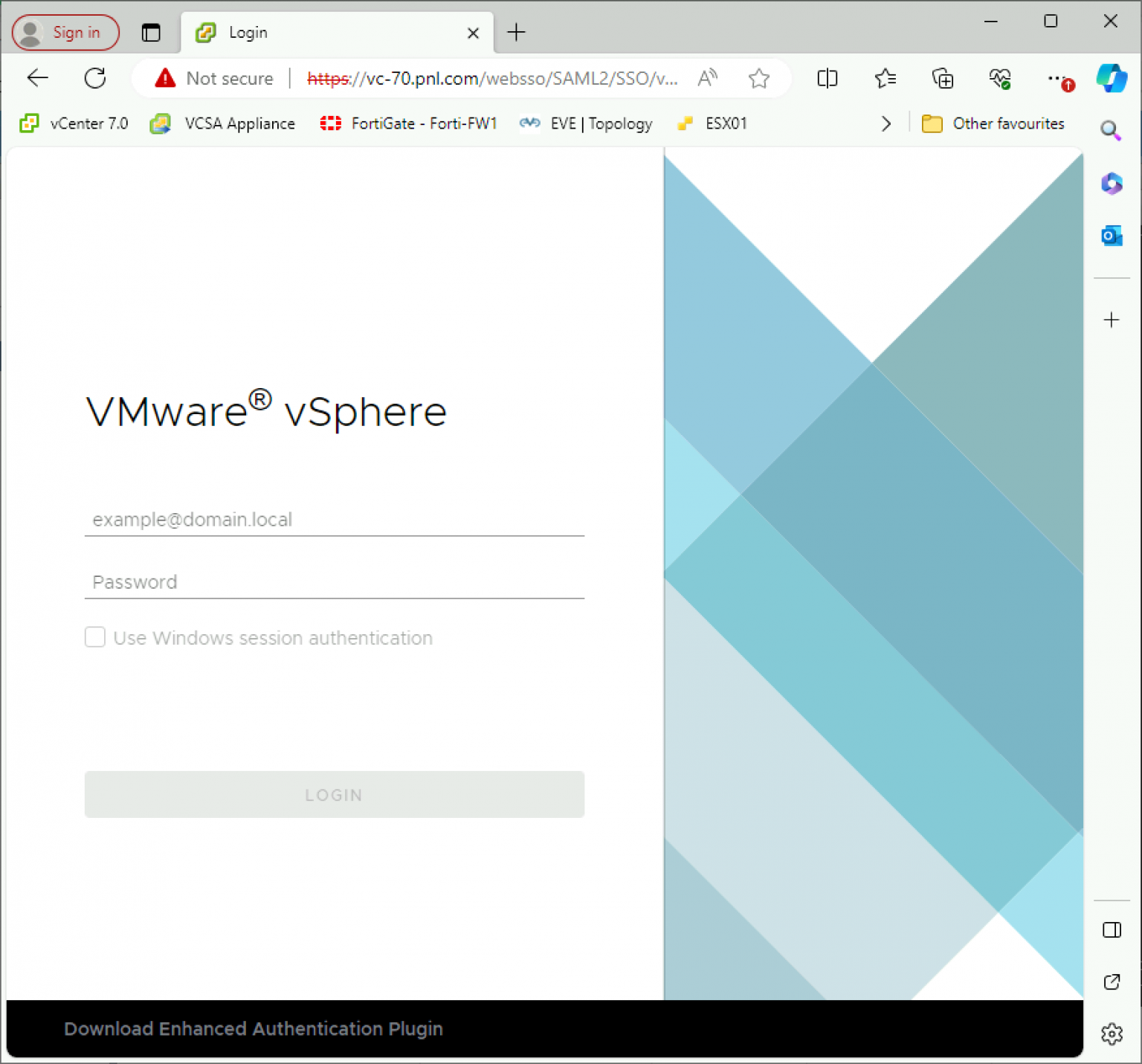Open the vCenter 7.0 bookmark
1142x1064 pixels.
74,123
